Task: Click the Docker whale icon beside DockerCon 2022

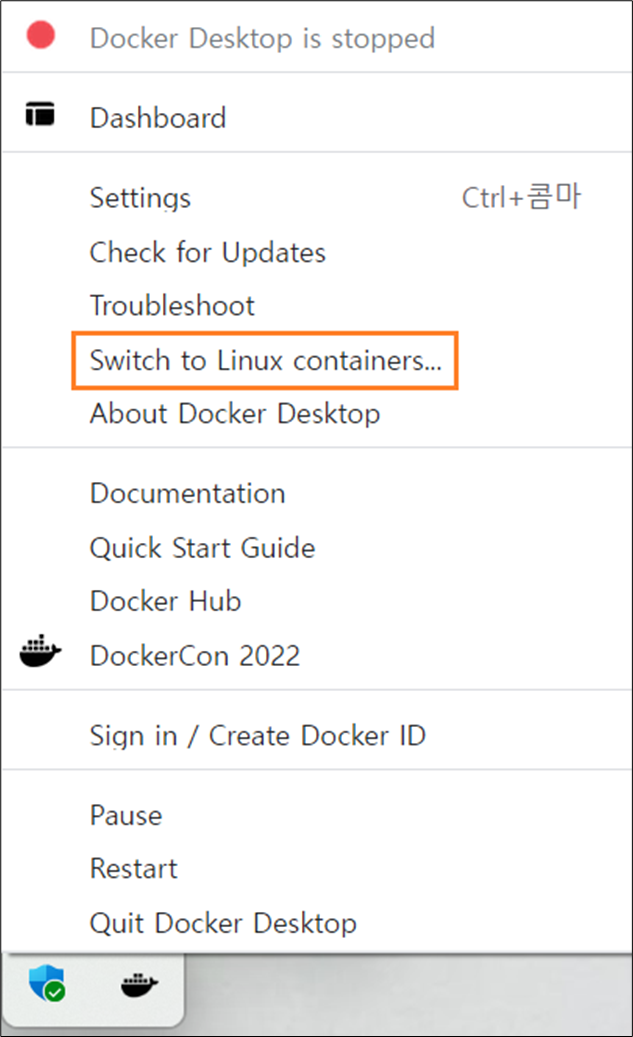Action: click(x=40, y=651)
